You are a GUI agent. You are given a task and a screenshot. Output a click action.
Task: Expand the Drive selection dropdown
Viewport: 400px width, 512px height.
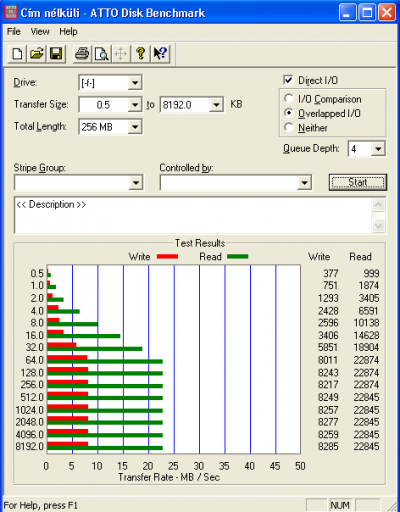tap(135, 83)
